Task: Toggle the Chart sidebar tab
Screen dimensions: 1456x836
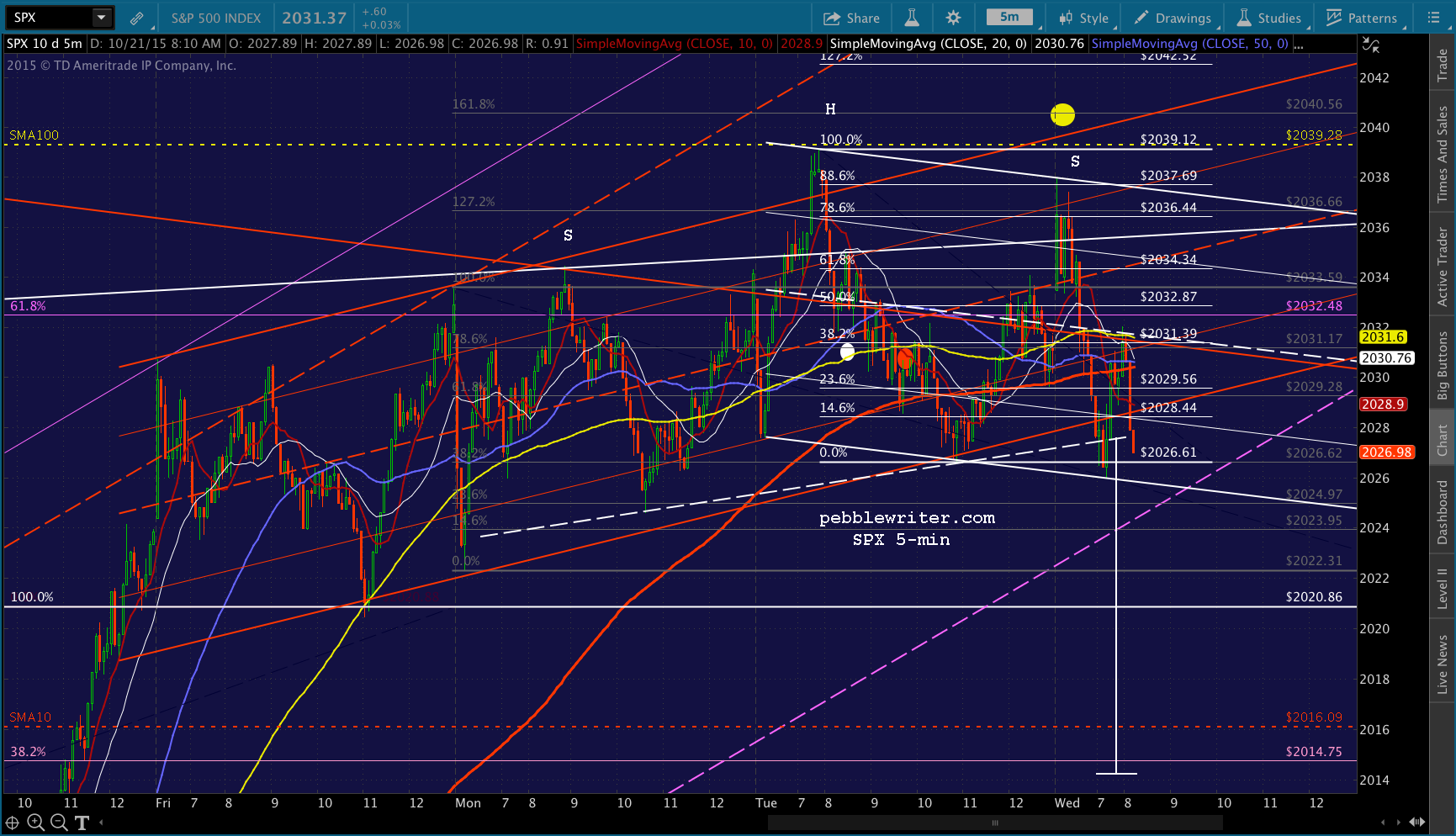Action: pyautogui.click(x=1442, y=439)
